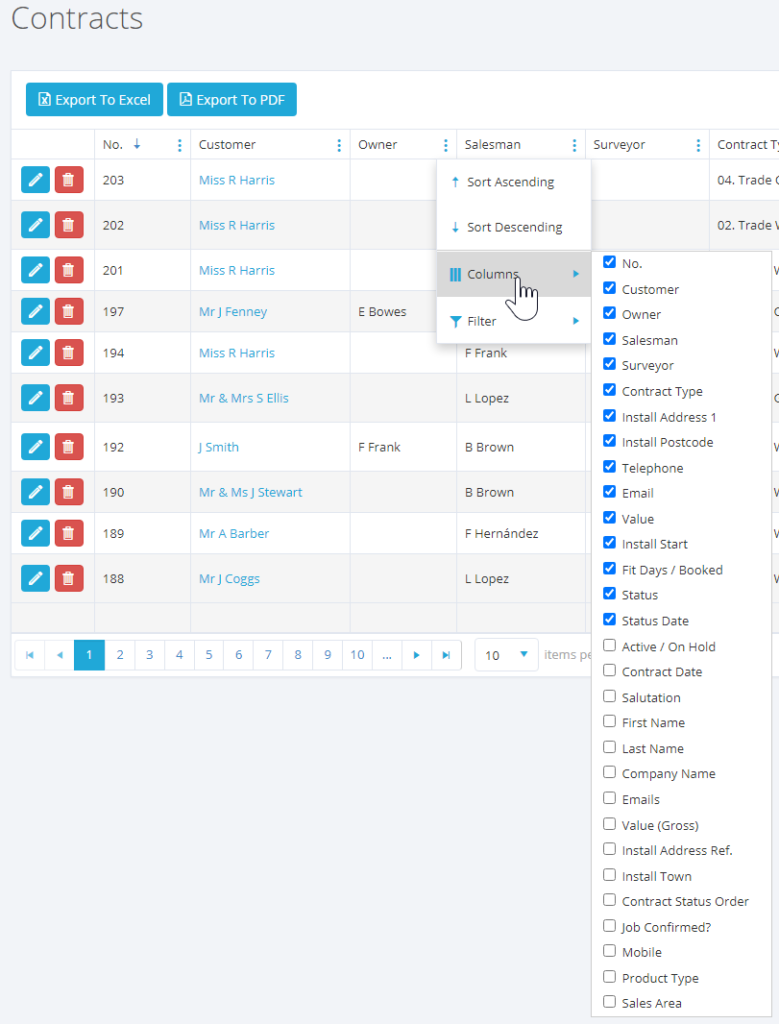
Task: Choose Sort Descending from the menu
Action: tap(514, 227)
